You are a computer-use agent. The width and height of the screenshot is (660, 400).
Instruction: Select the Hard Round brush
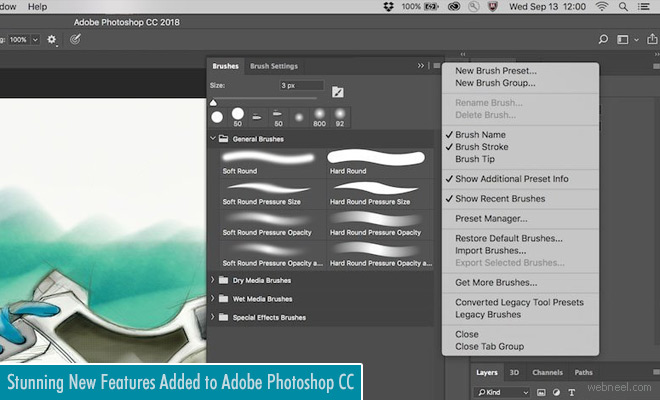point(380,163)
